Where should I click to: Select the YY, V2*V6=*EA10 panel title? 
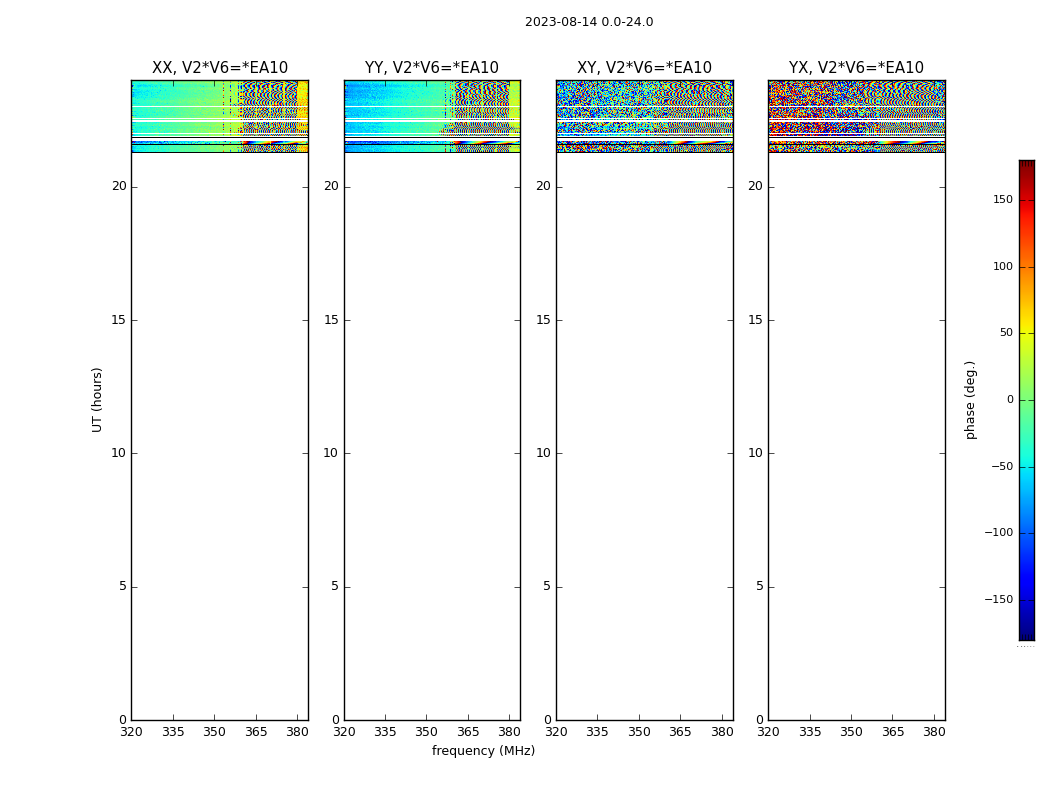coord(431,68)
